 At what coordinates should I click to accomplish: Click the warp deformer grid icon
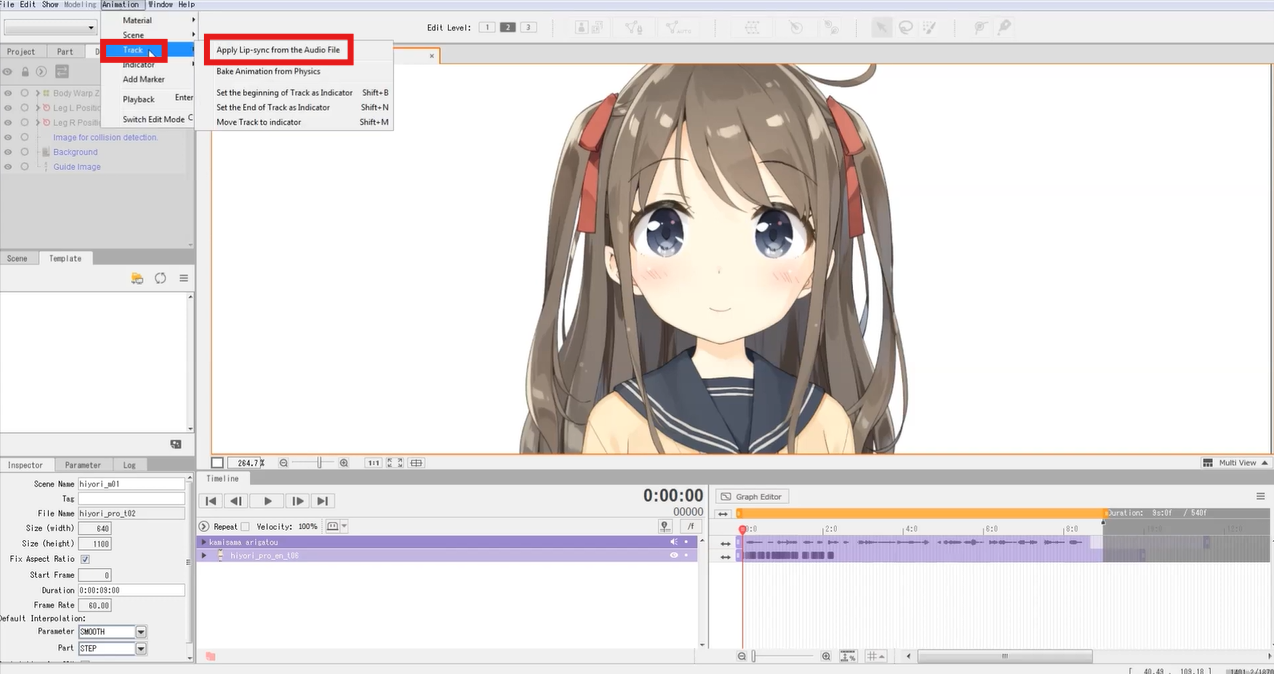pos(754,27)
